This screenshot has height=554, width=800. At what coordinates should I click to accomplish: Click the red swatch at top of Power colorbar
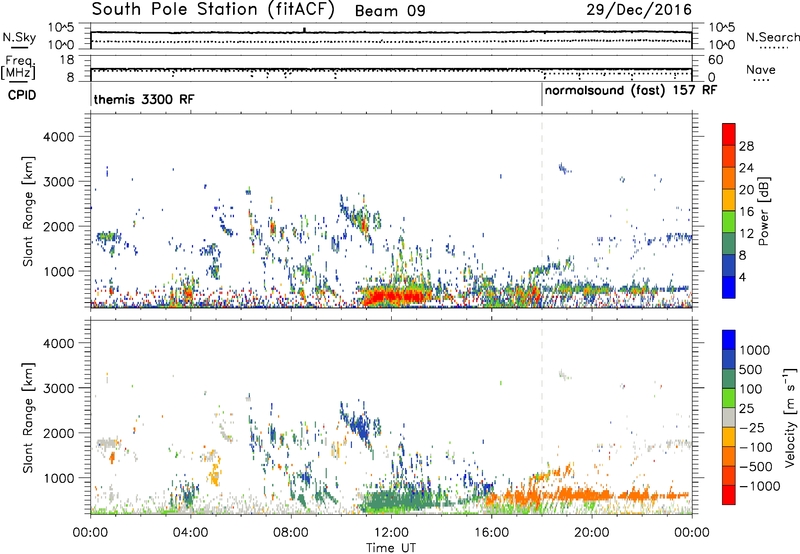[729, 134]
